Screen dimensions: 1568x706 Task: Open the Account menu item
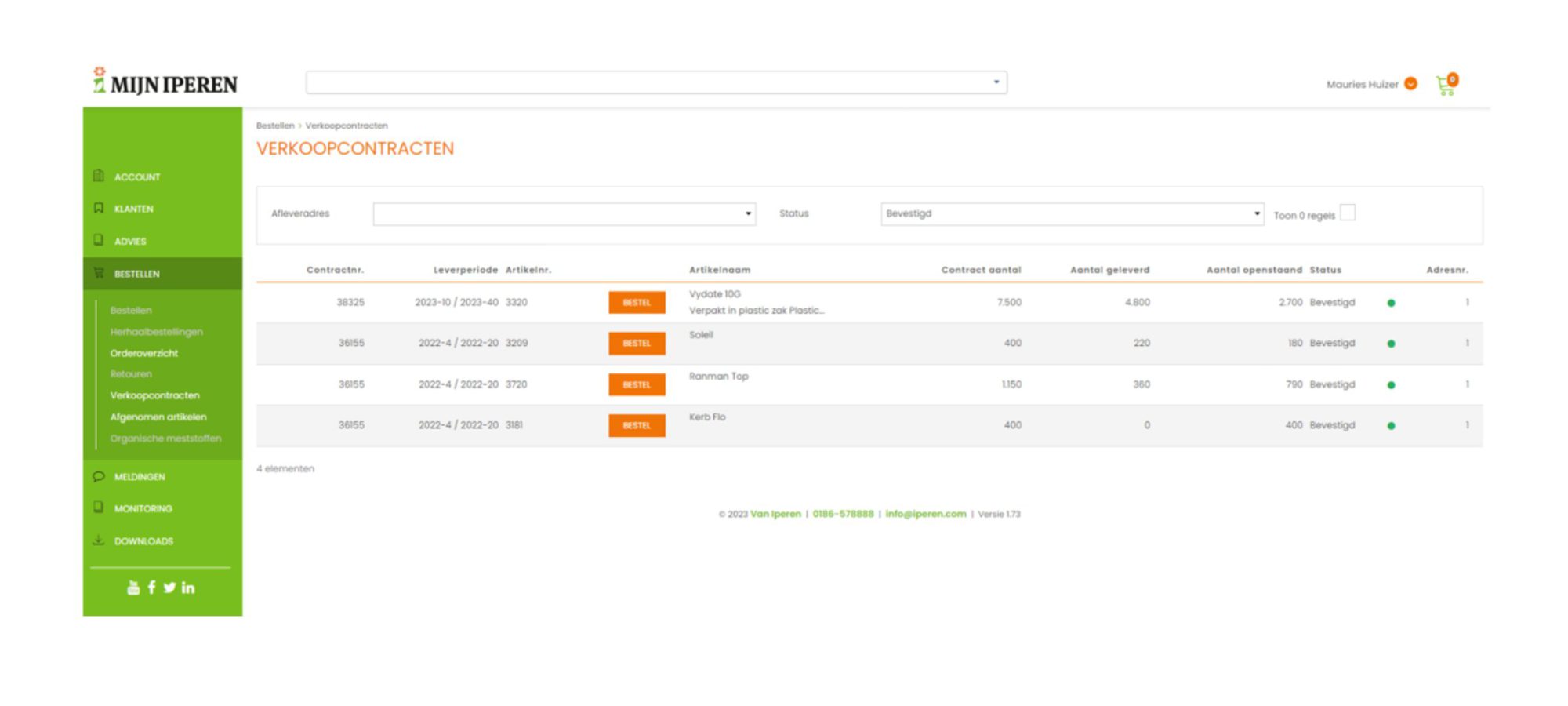point(137,177)
